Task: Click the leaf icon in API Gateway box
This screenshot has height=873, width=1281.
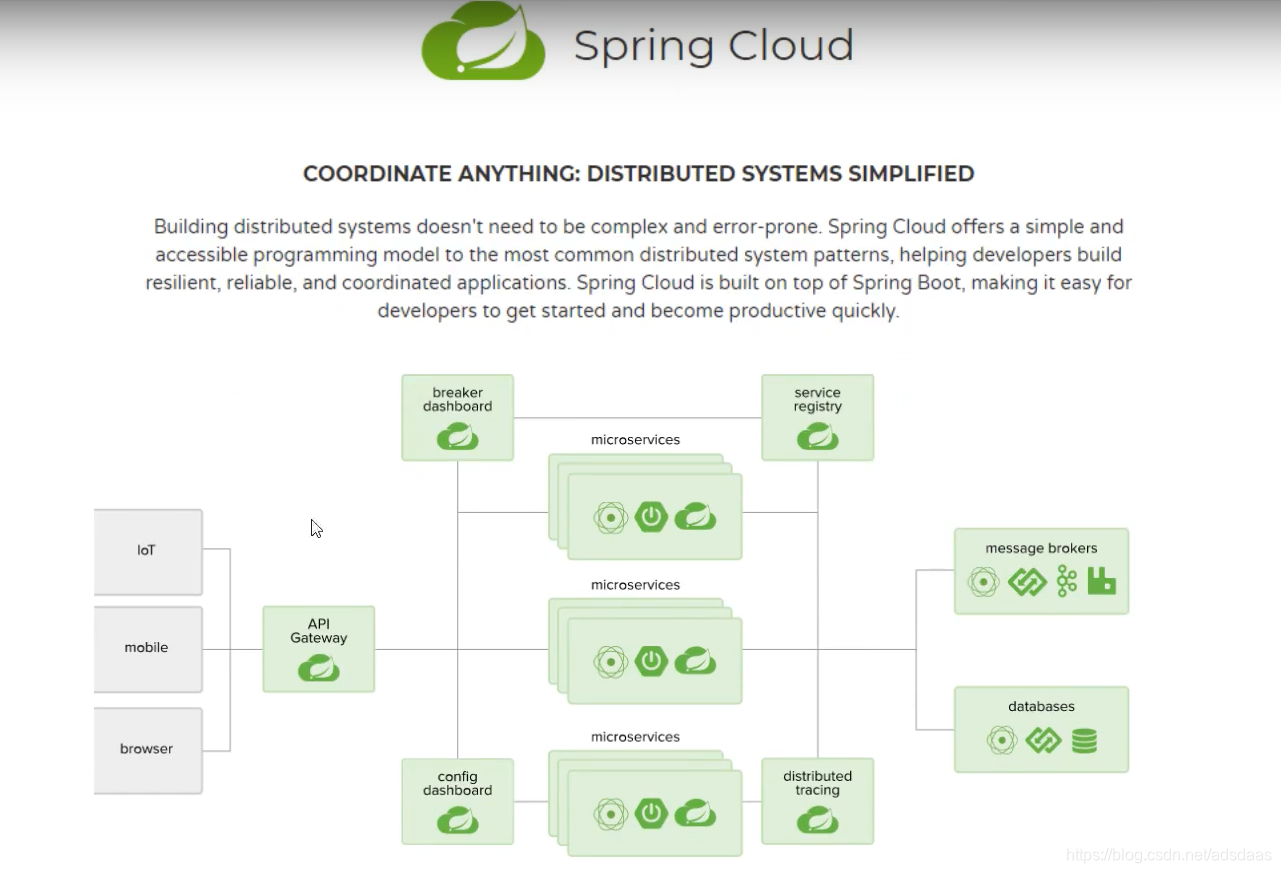Action: 318,668
